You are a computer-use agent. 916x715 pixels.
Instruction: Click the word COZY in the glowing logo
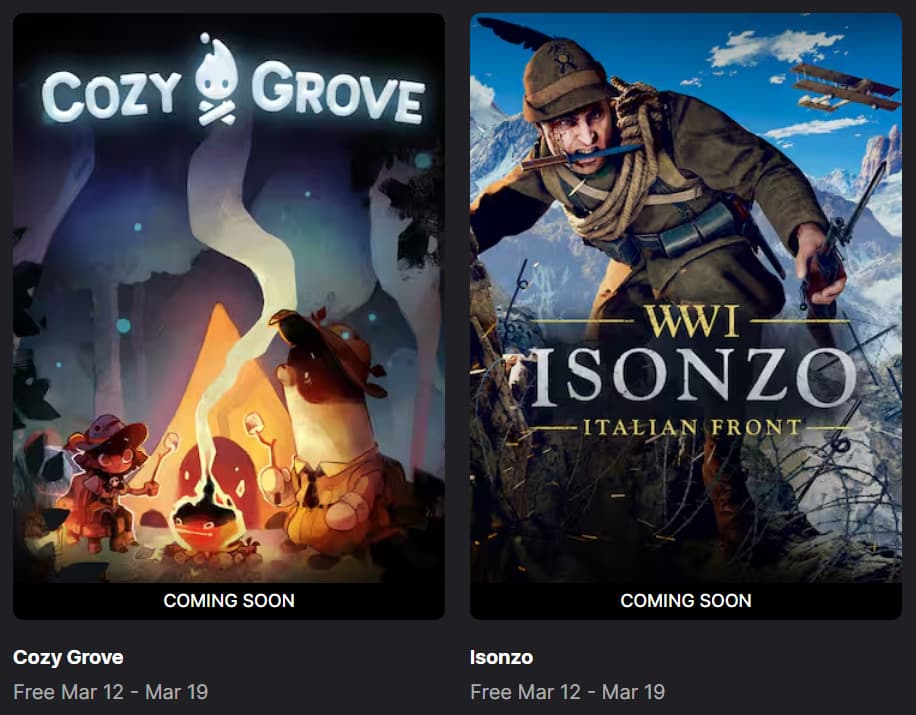[x=111, y=95]
